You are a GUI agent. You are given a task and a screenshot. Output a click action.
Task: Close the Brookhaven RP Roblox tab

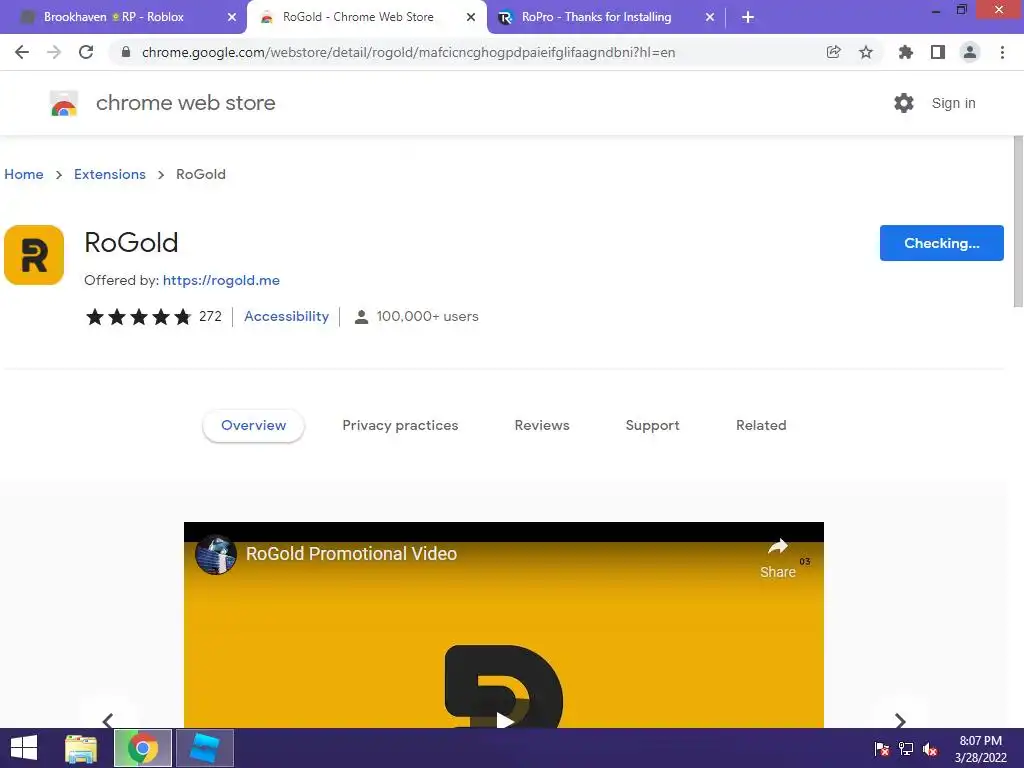click(232, 18)
